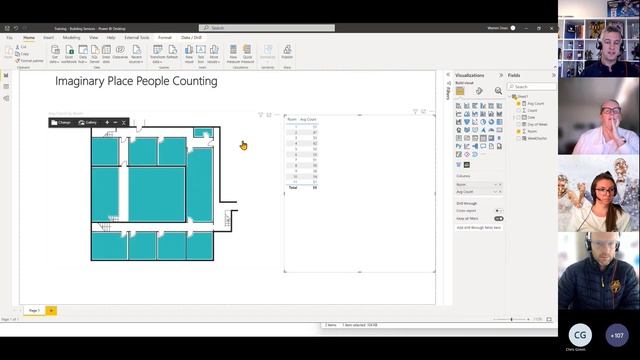Check the WeekDayNo field
Image resolution: width=640 pixels, height=360 pixels.
pyautogui.click(x=519, y=138)
